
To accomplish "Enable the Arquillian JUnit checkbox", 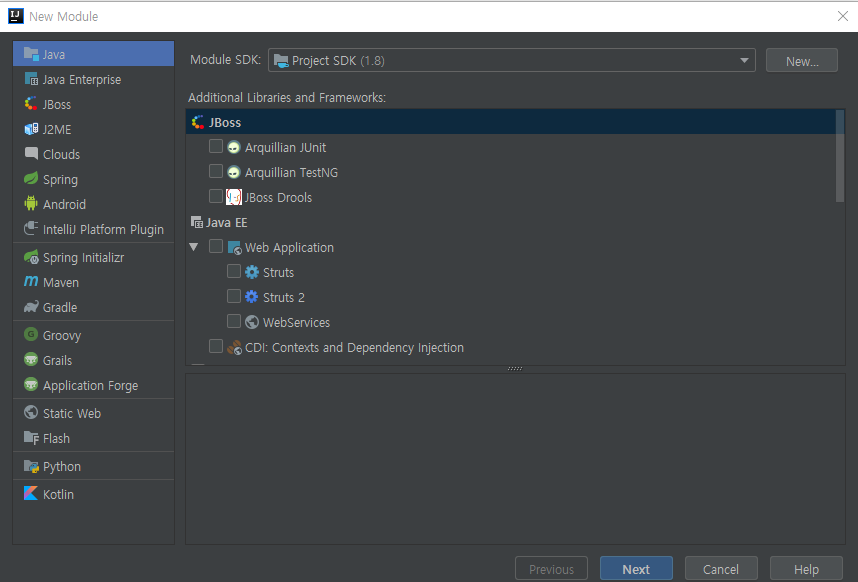I will (x=216, y=147).
